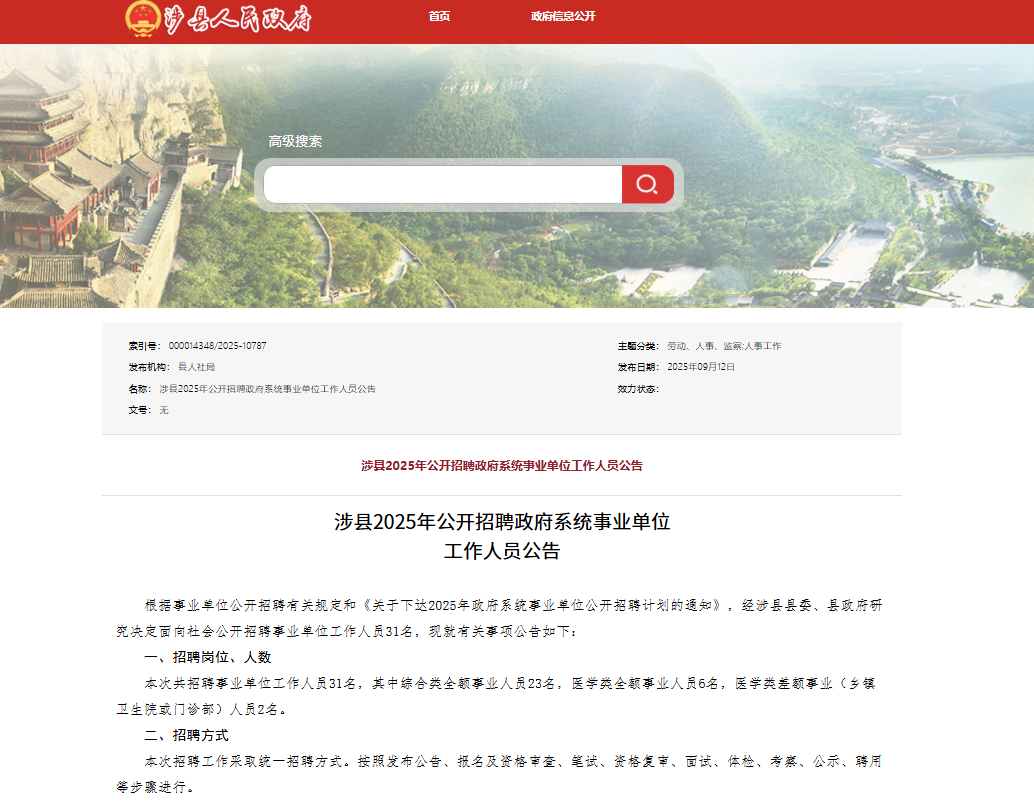Click the 二、招聘方式 section heading
The height and width of the screenshot is (802, 1034).
click(187, 735)
